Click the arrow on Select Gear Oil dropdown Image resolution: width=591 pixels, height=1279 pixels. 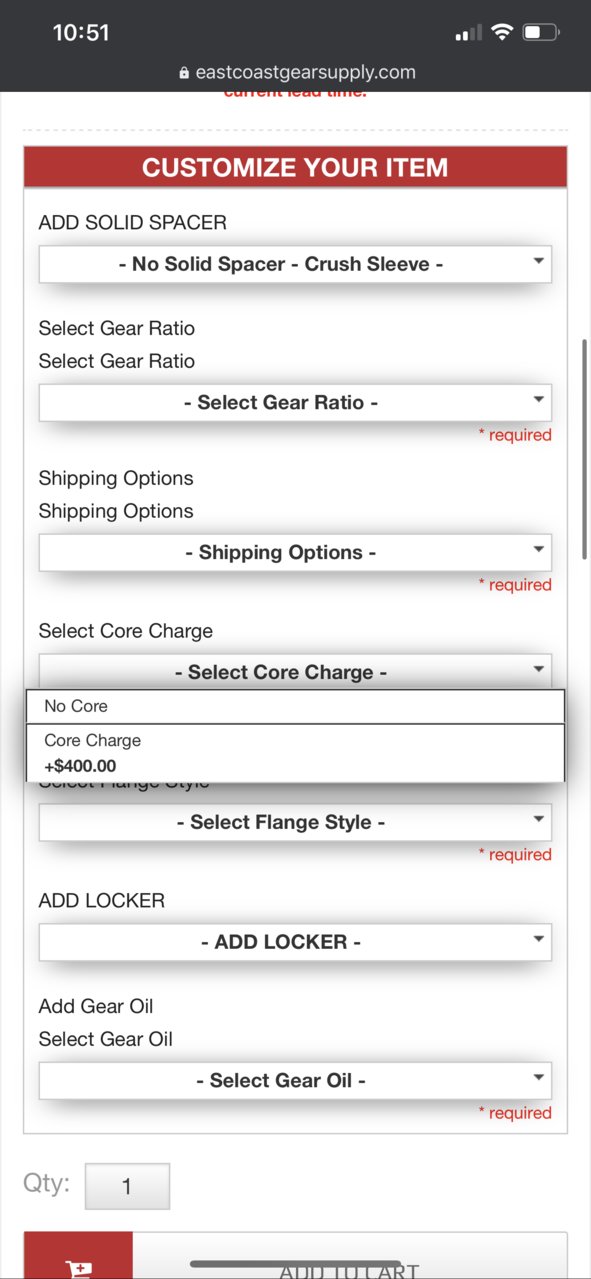(538, 1078)
